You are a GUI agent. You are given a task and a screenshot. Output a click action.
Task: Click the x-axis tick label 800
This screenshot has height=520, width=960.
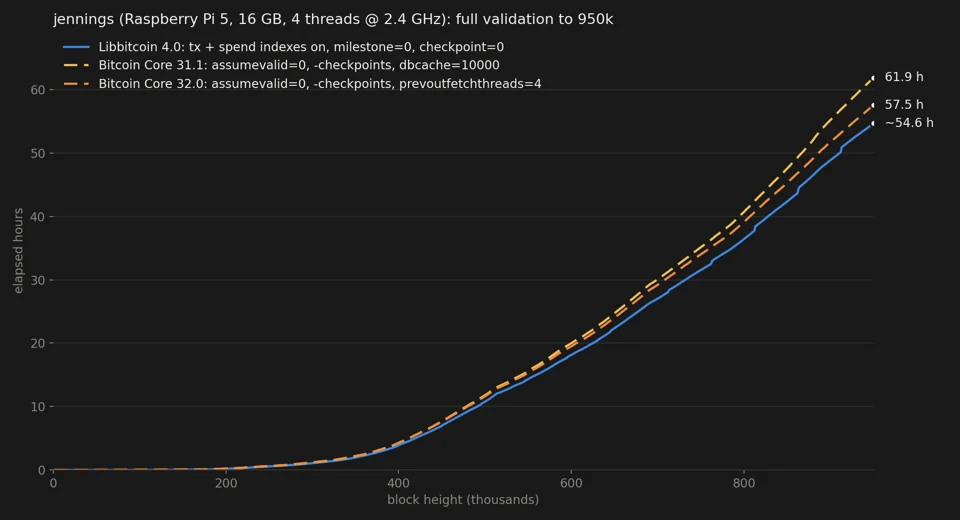pyautogui.click(x=744, y=483)
